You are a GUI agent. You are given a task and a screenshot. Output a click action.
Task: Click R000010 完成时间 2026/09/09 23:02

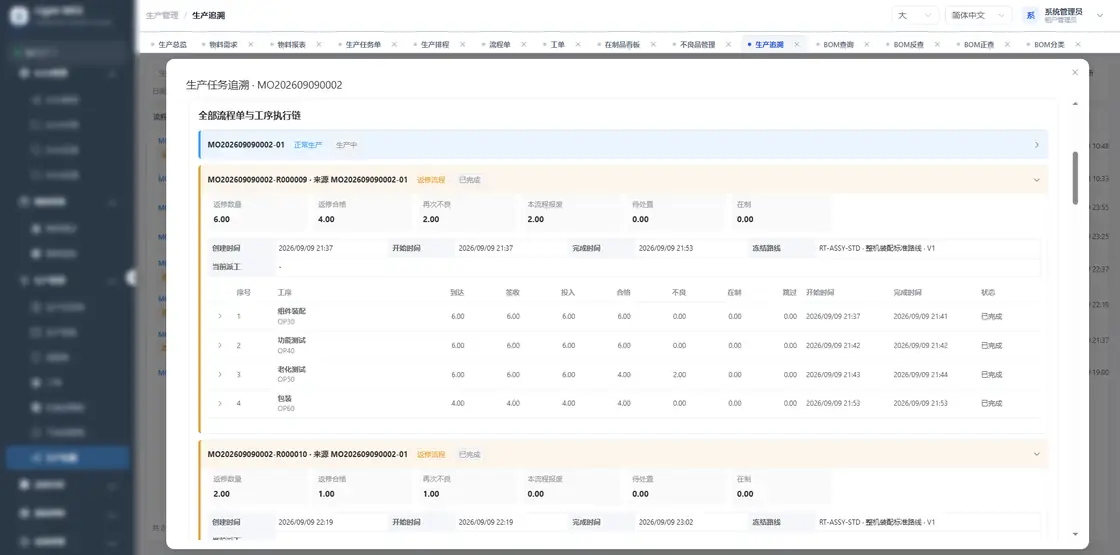666,522
